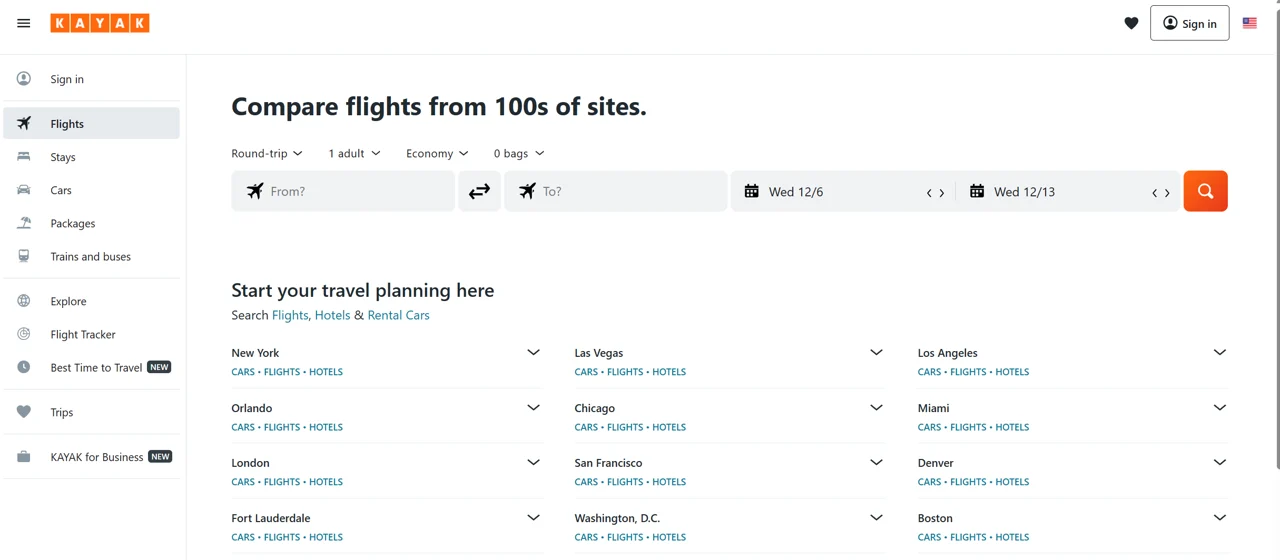This screenshot has height=560, width=1280.
Task: Open the Economy cabin class dropdown
Action: 437,153
